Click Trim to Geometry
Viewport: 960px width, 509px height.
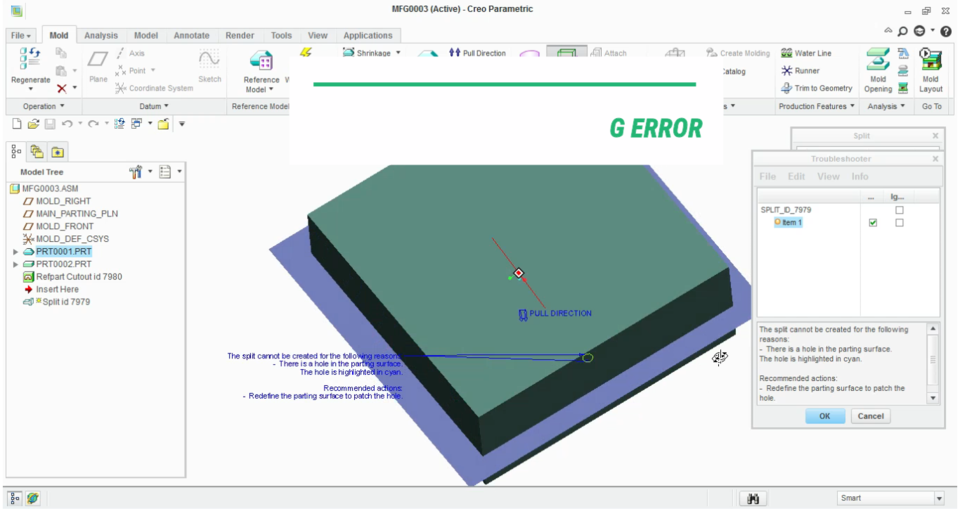[817, 88]
